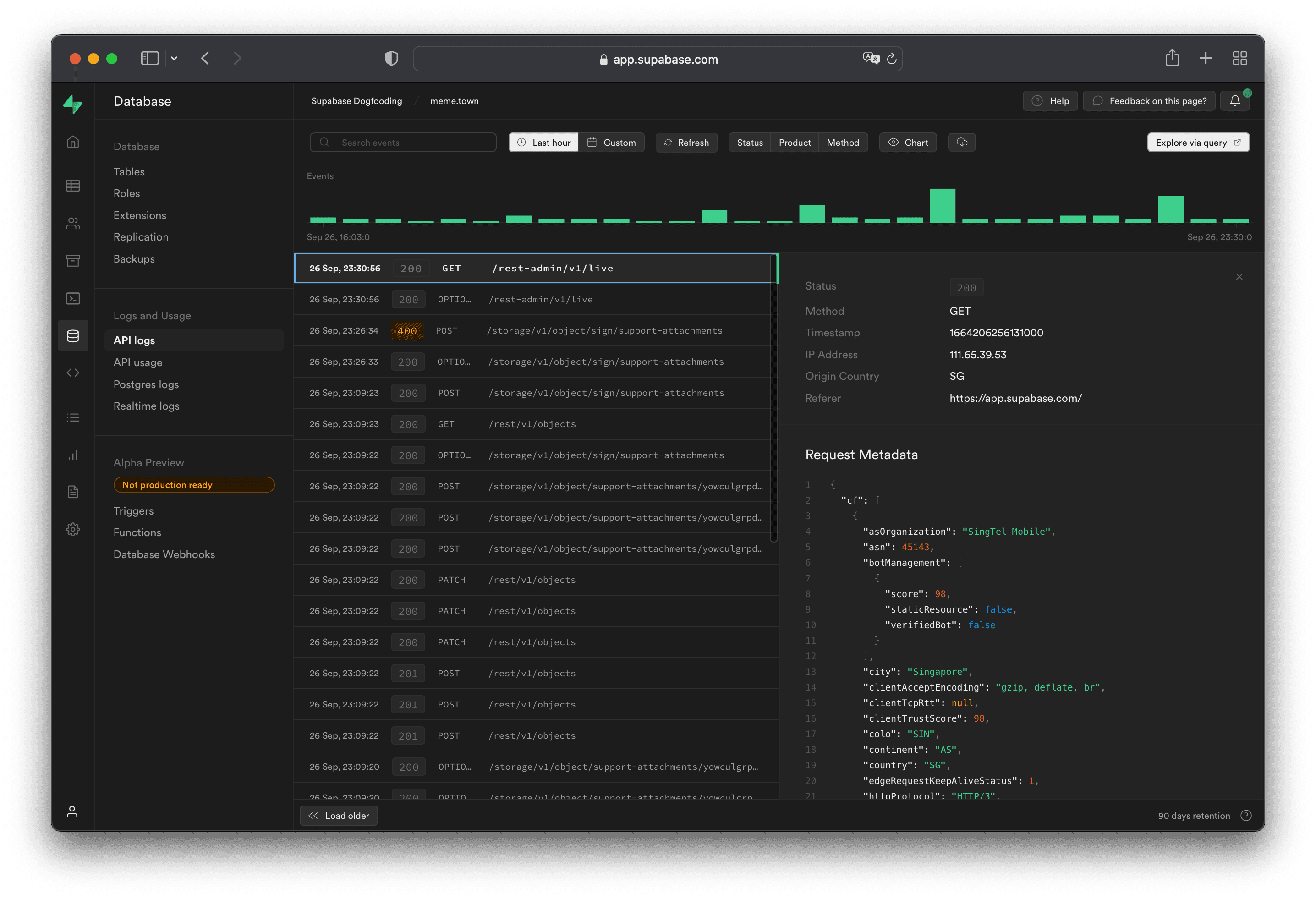The image size is (1316, 899).
Task: Select the Database cylinder icon
Action: pos(73,336)
